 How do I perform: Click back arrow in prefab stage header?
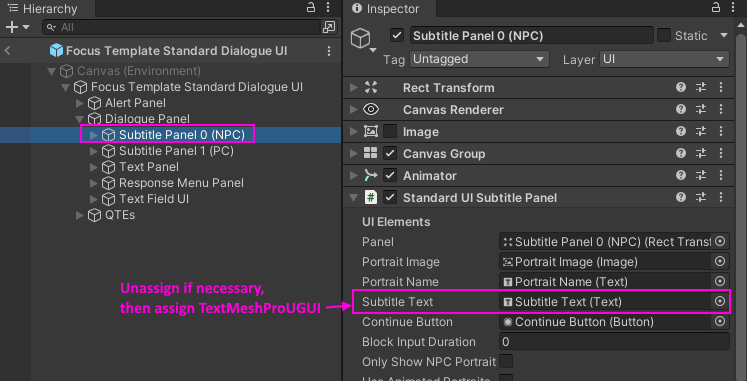tap(7, 50)
